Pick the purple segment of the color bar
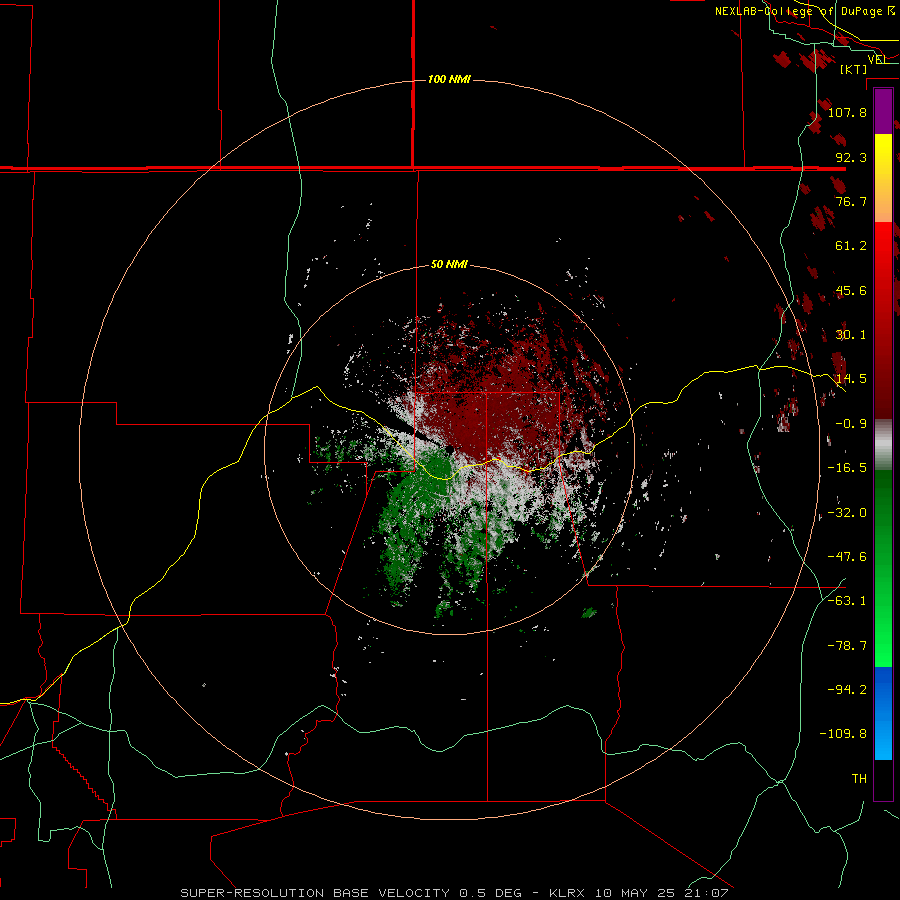 [x=883, y=111]
